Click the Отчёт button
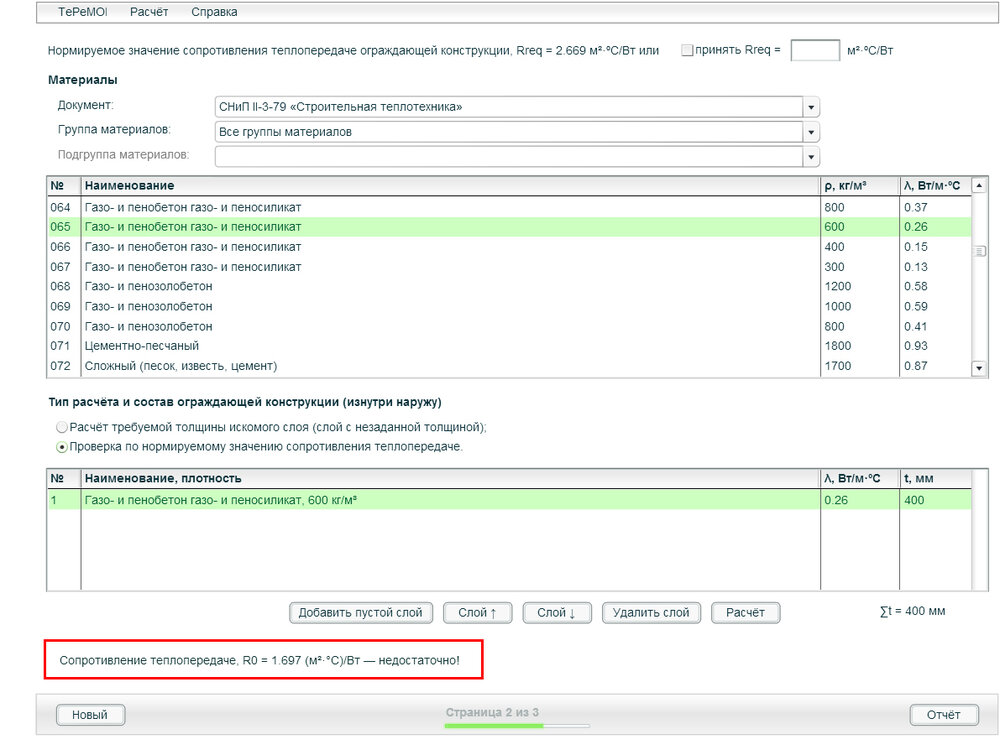The width and height of the screenshot is (1000, 755). (x=943, y=714)
